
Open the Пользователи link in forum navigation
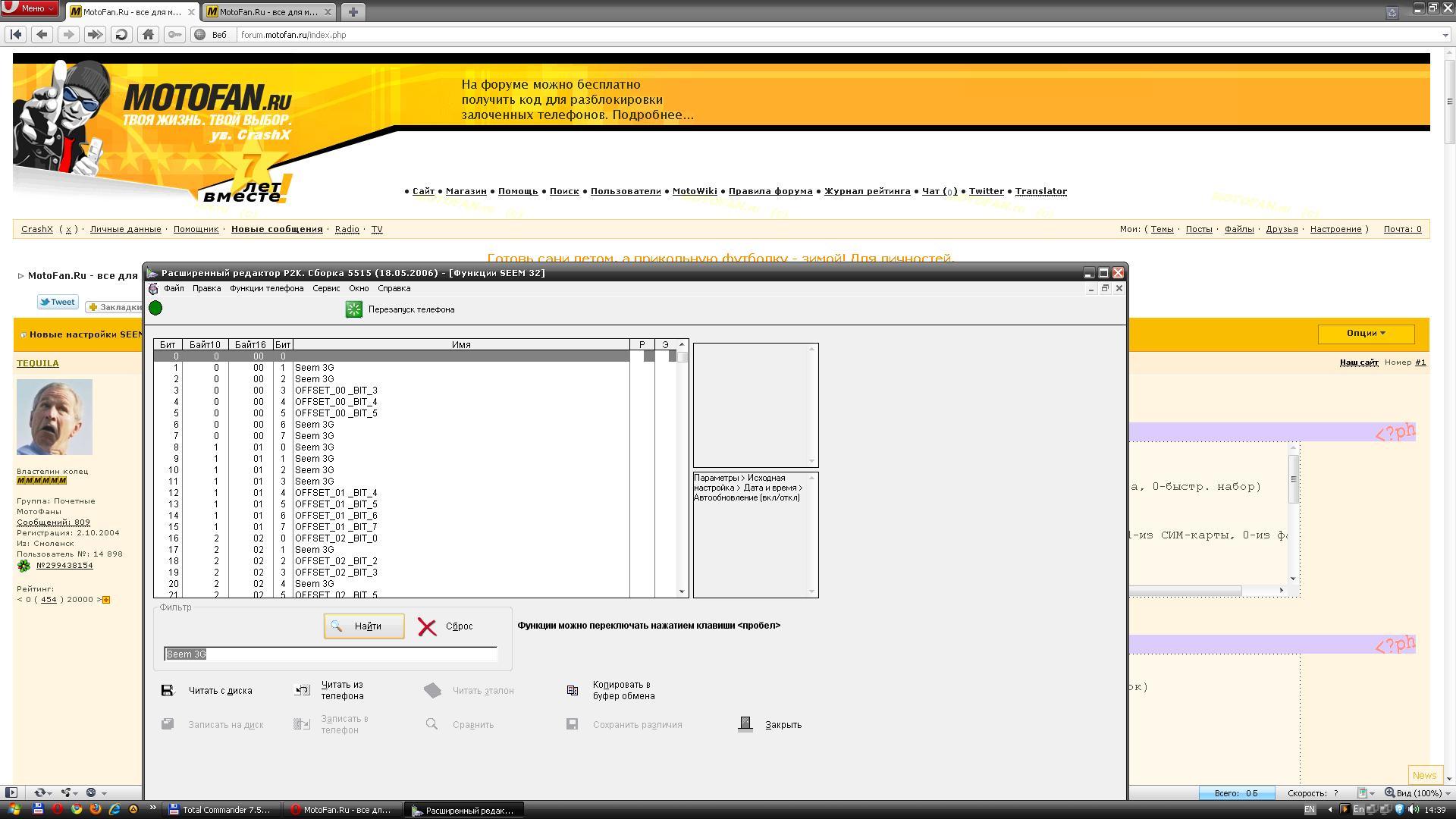pos(626,191)
